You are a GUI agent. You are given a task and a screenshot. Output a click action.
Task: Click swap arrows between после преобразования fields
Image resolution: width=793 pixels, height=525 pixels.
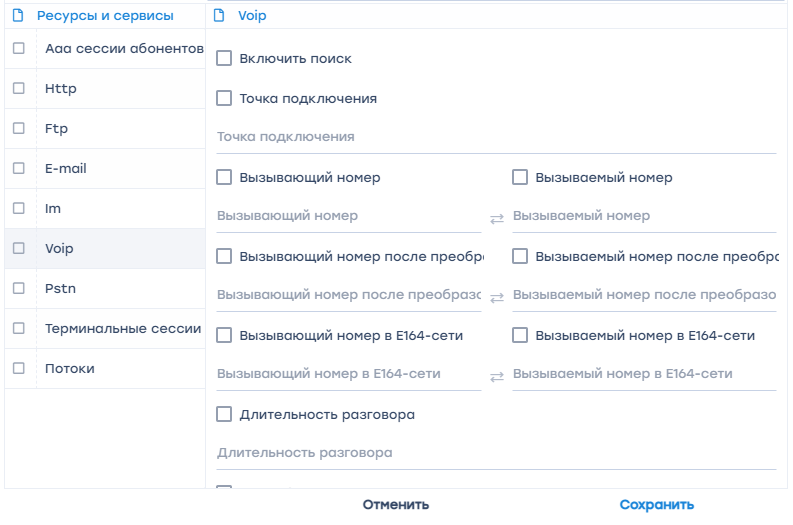pos(497,297)
